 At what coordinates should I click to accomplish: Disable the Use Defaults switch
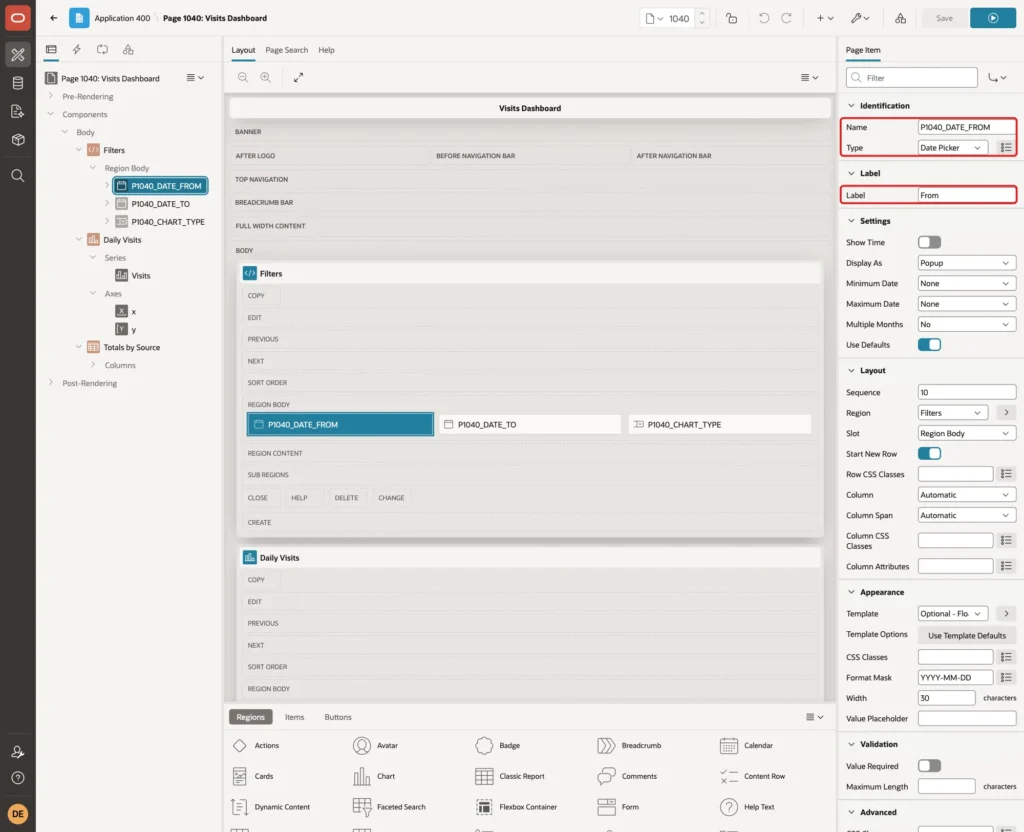(x=929, y=345)
